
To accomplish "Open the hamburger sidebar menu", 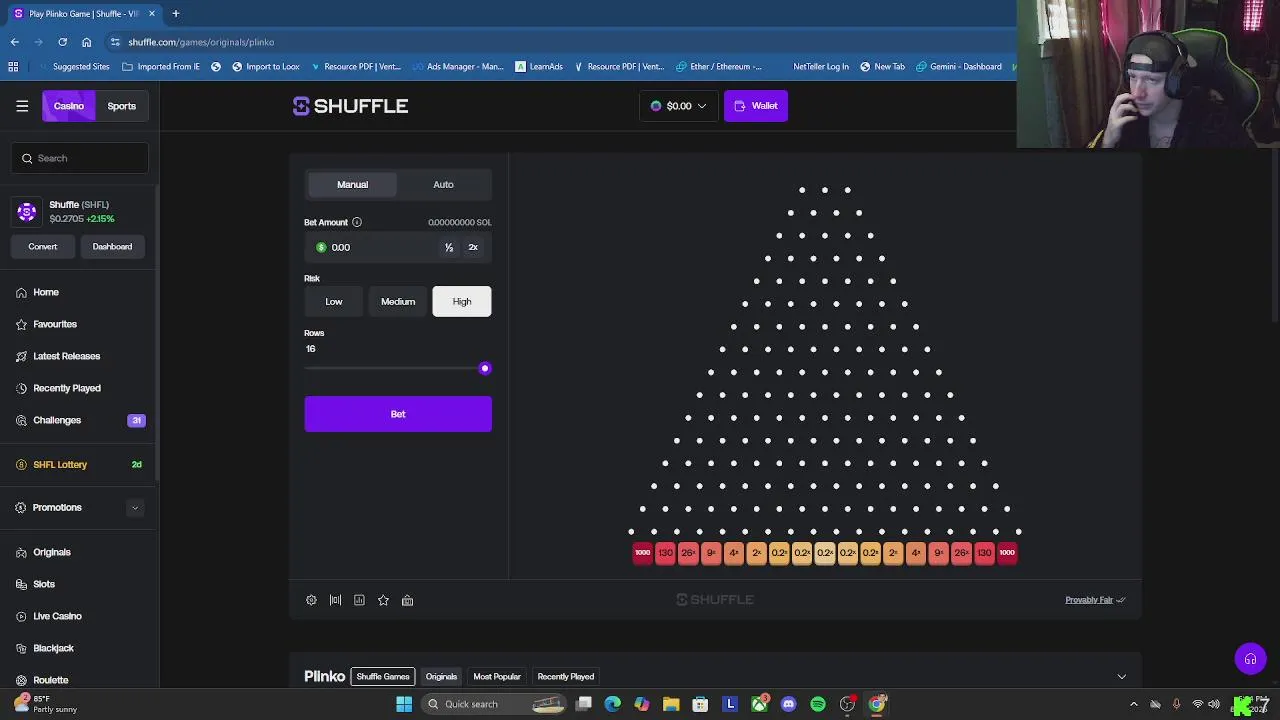I will (x=22, y=106).
